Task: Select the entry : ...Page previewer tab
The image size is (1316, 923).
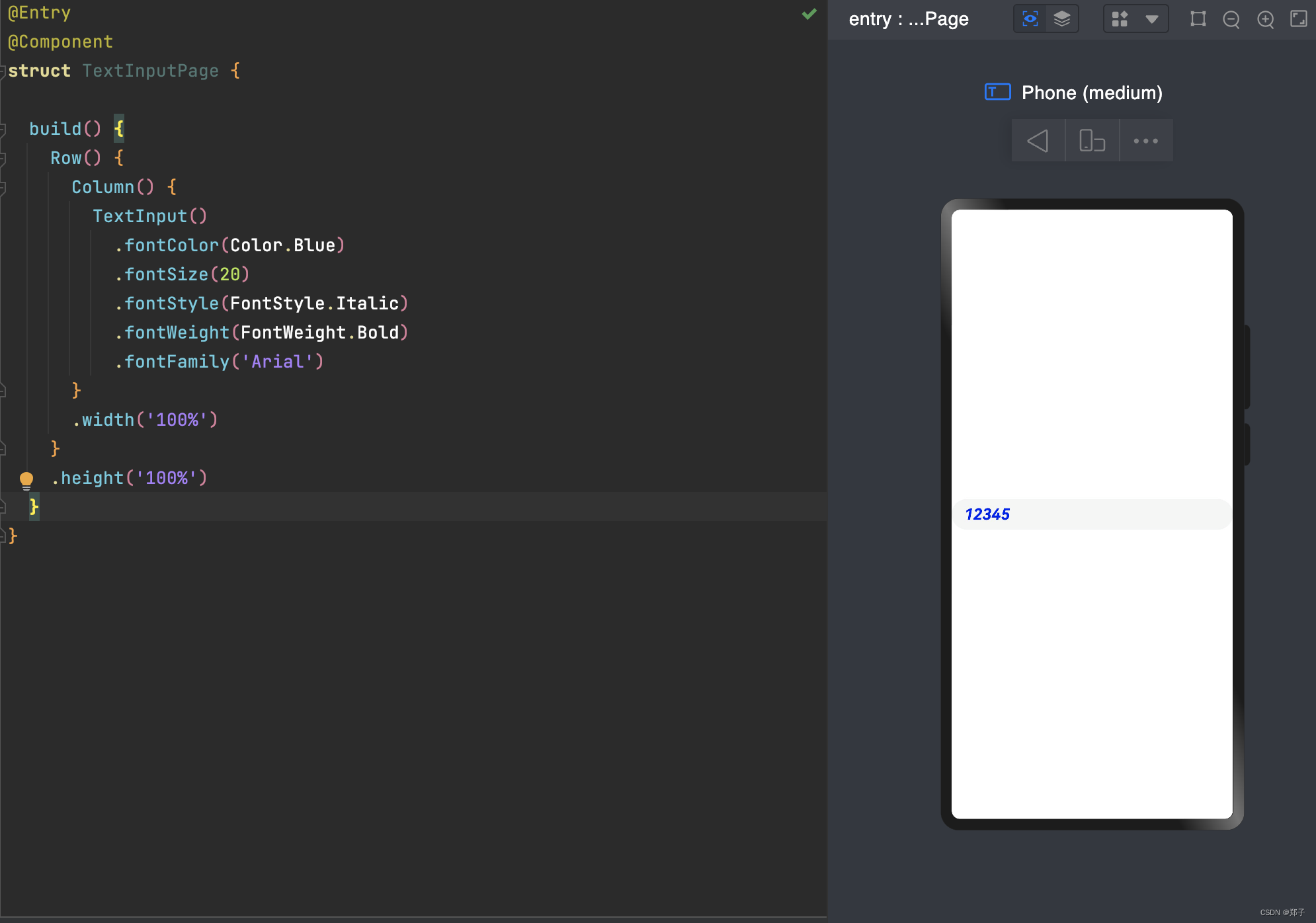Action: pos(908,19)
